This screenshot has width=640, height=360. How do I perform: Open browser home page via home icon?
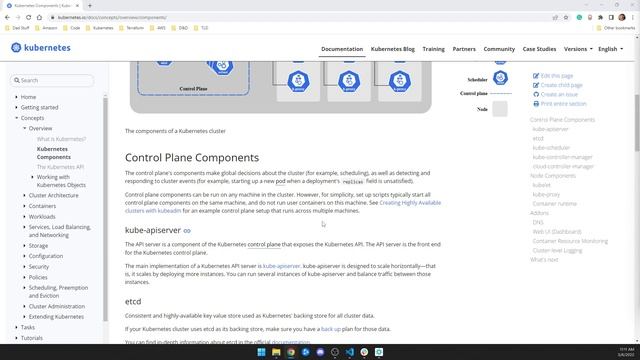pyautogui.click(x=39, y=18)
